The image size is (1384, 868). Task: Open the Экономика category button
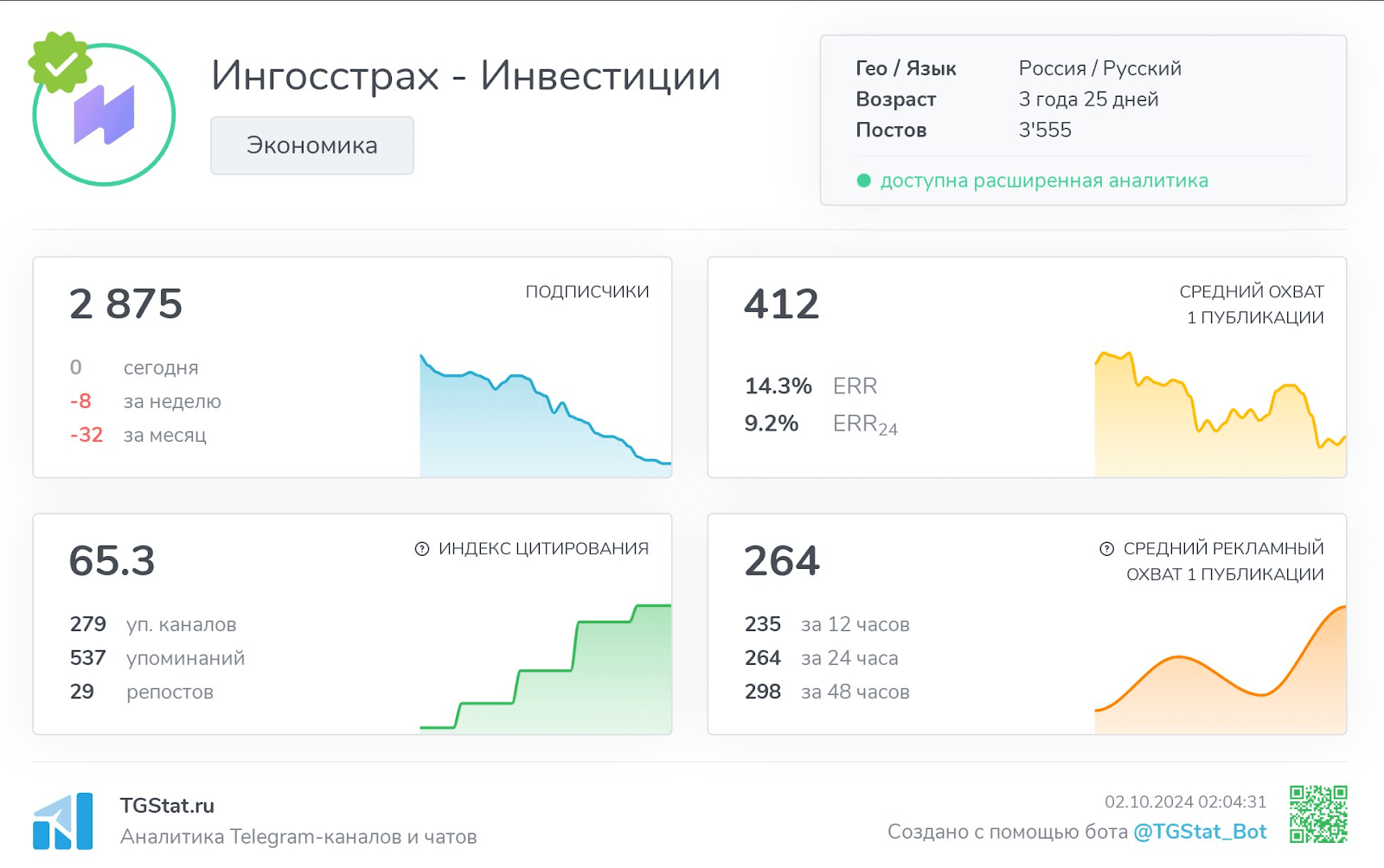click(x=311, y=145)
